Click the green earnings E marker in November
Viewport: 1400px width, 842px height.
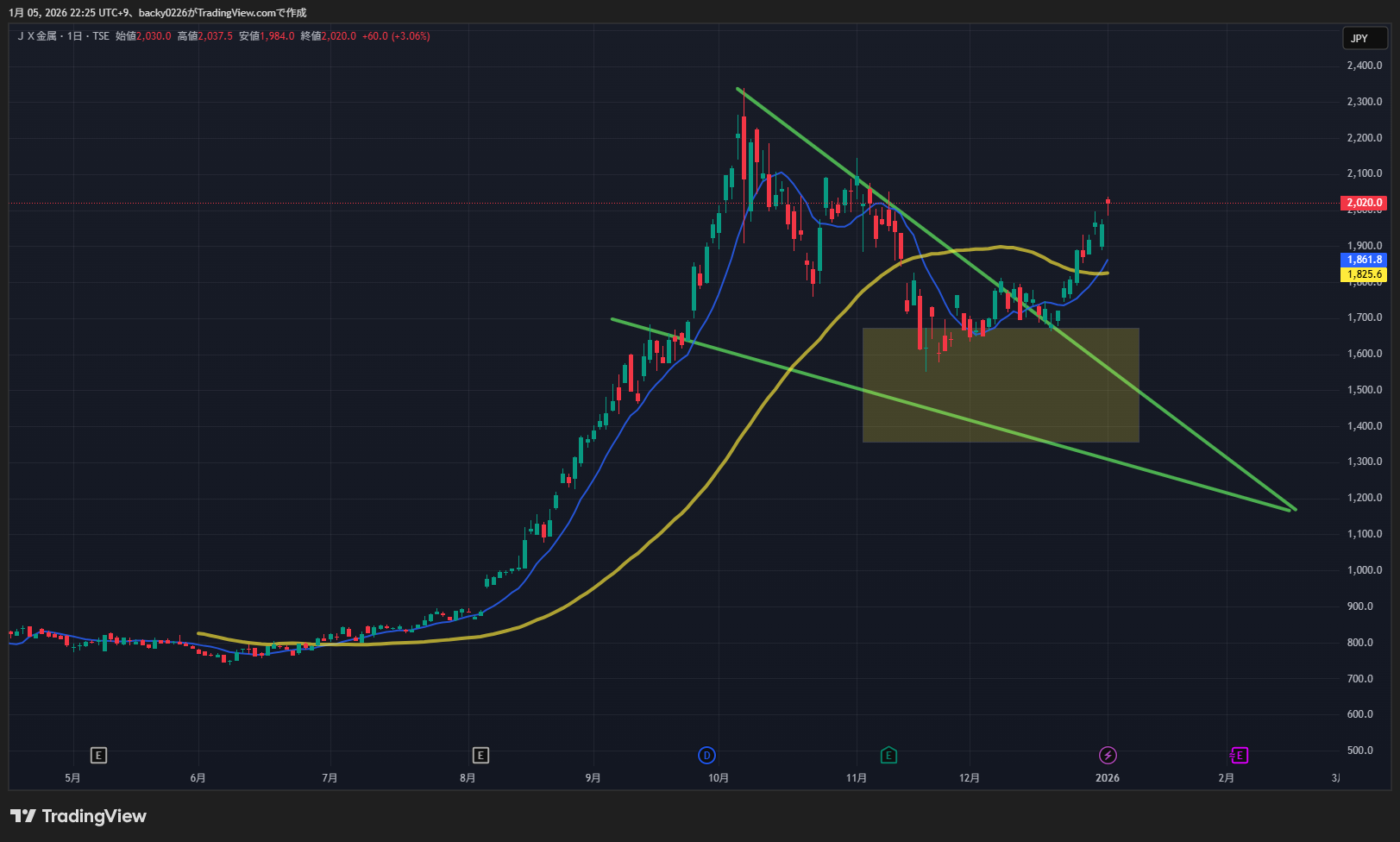tap(888, 756)
